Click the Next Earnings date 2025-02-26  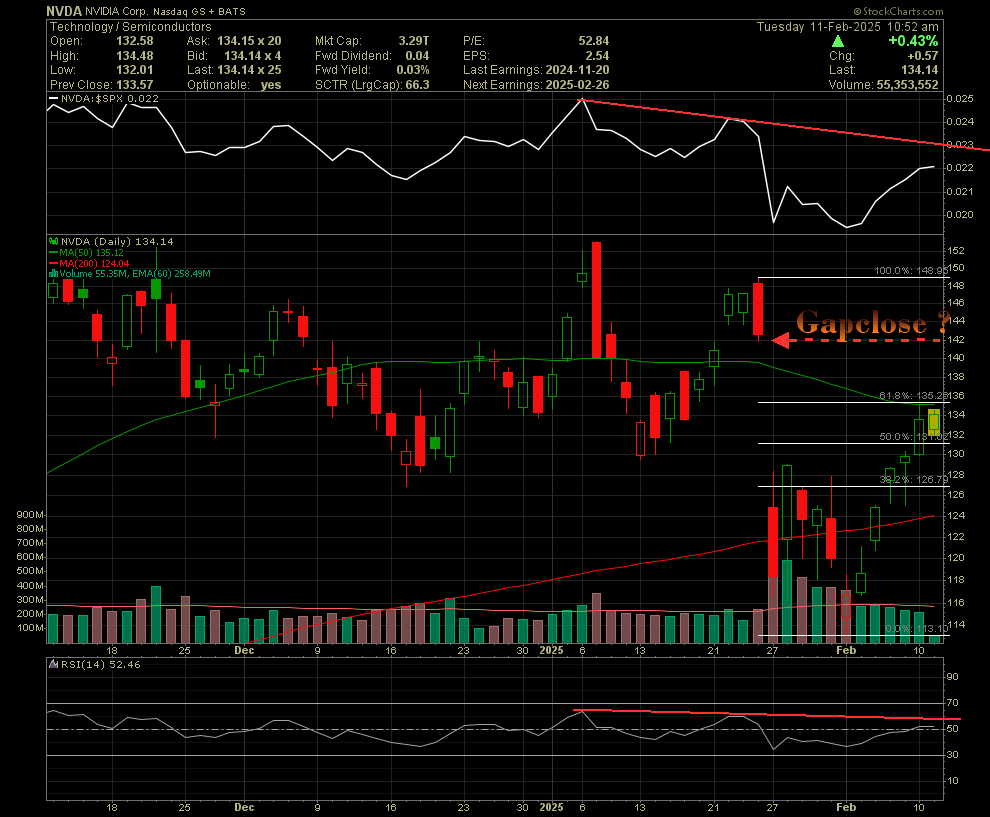[578, 85]
